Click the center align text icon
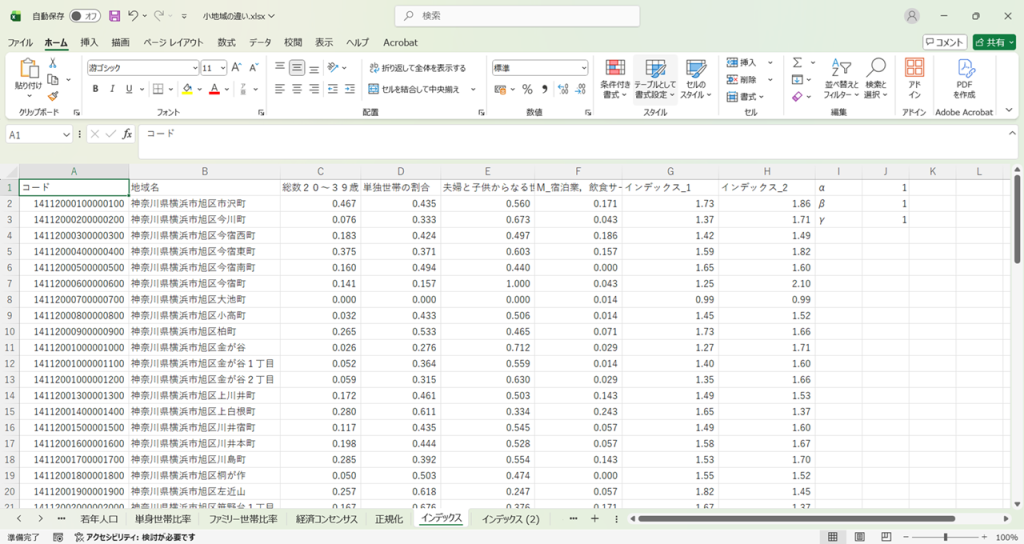 click(297, 89)
